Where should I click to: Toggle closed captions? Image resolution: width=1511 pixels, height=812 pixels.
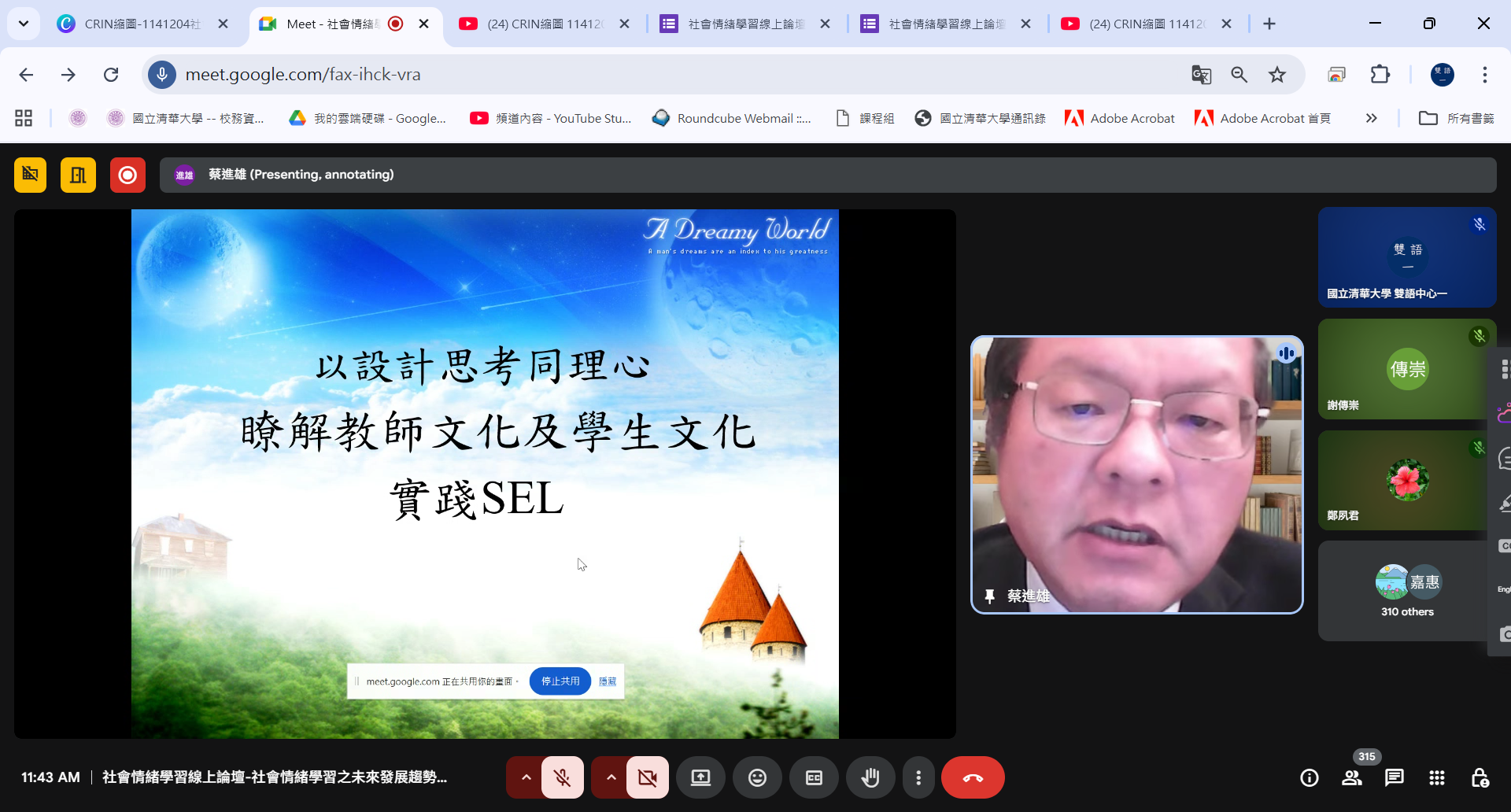click(x=814, y=777)
